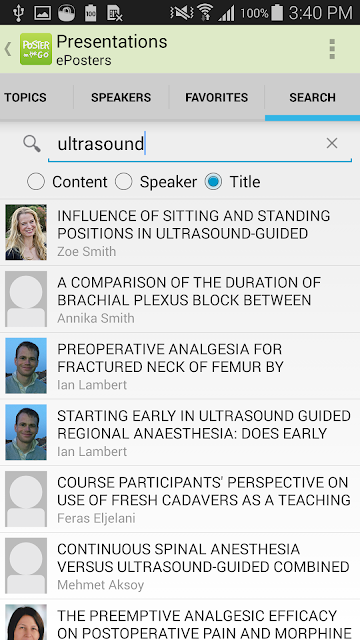Tap the Poster on the Go app icon
The width and height of the screenshot is (360, 640).
click(36, 49)
